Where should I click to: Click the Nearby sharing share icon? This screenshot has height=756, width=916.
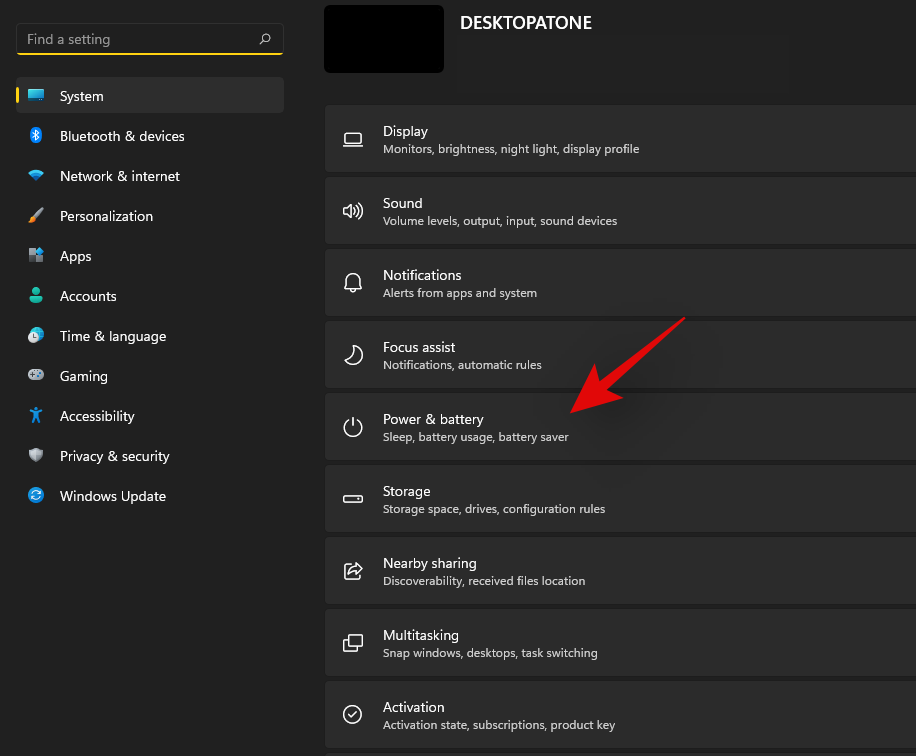pyautogui.click(x=353, y=571)
